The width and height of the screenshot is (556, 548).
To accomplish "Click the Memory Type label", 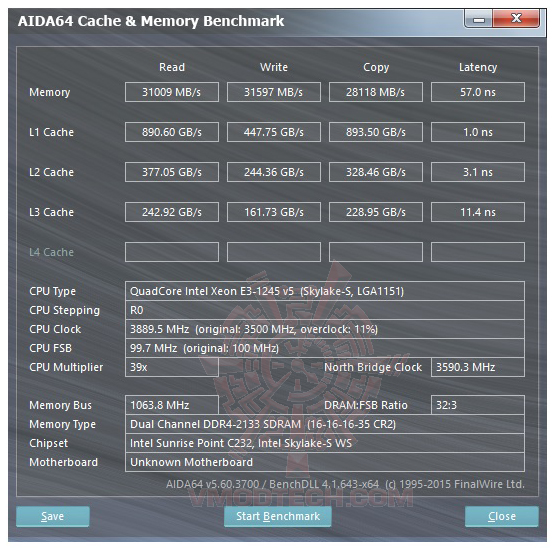I will 62,425.
